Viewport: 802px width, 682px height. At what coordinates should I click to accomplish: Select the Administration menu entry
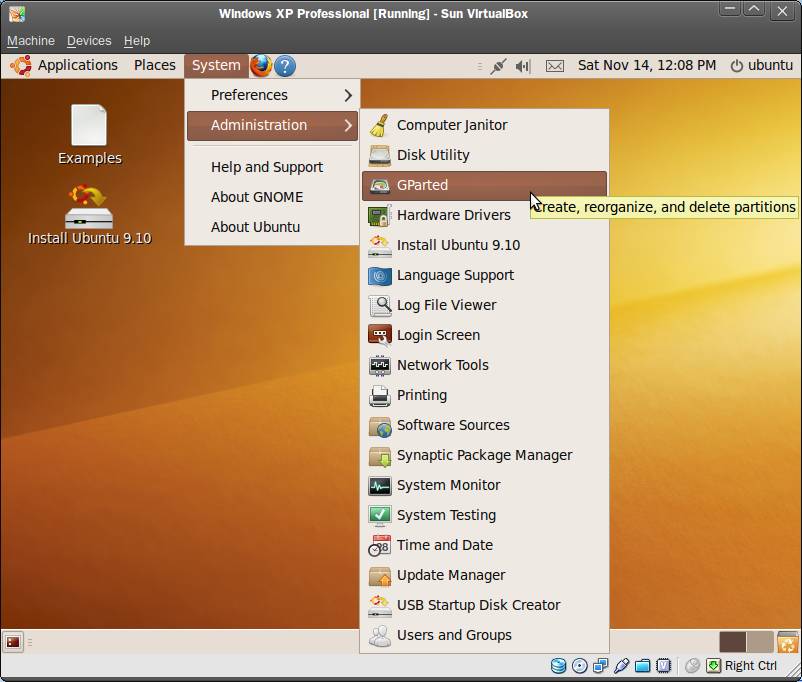(272, 125)
